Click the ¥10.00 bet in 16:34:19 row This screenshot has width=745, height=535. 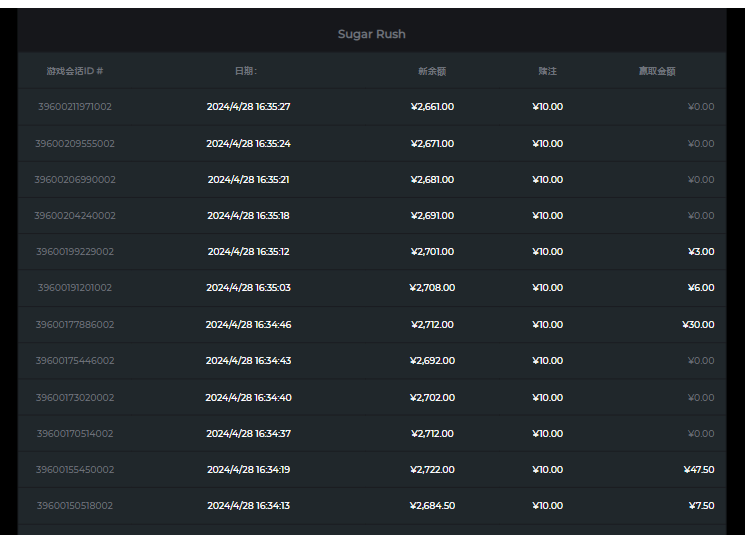tap(547, 470)
